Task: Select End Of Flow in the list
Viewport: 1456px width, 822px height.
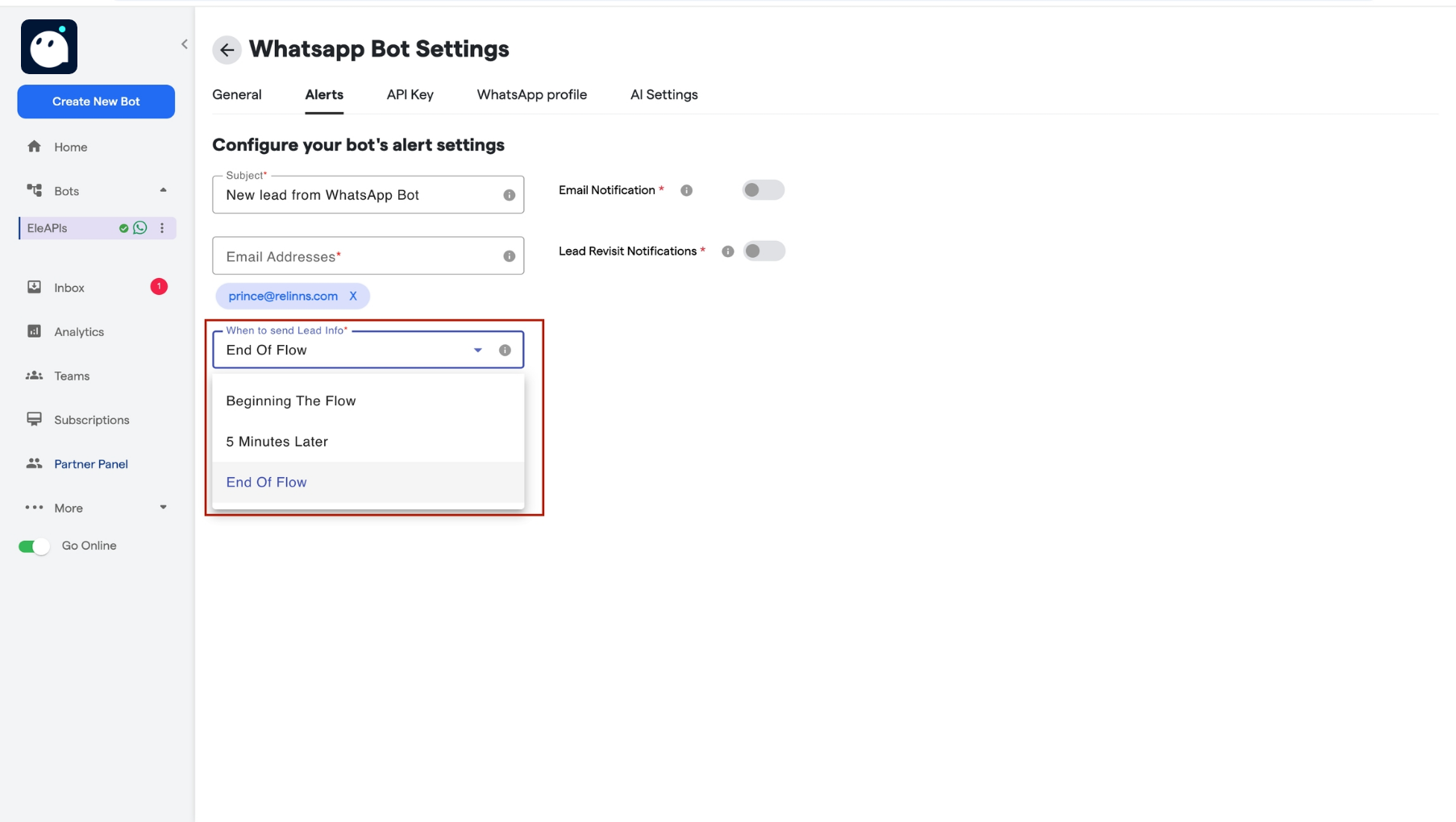Action: [x=368, y=482]
